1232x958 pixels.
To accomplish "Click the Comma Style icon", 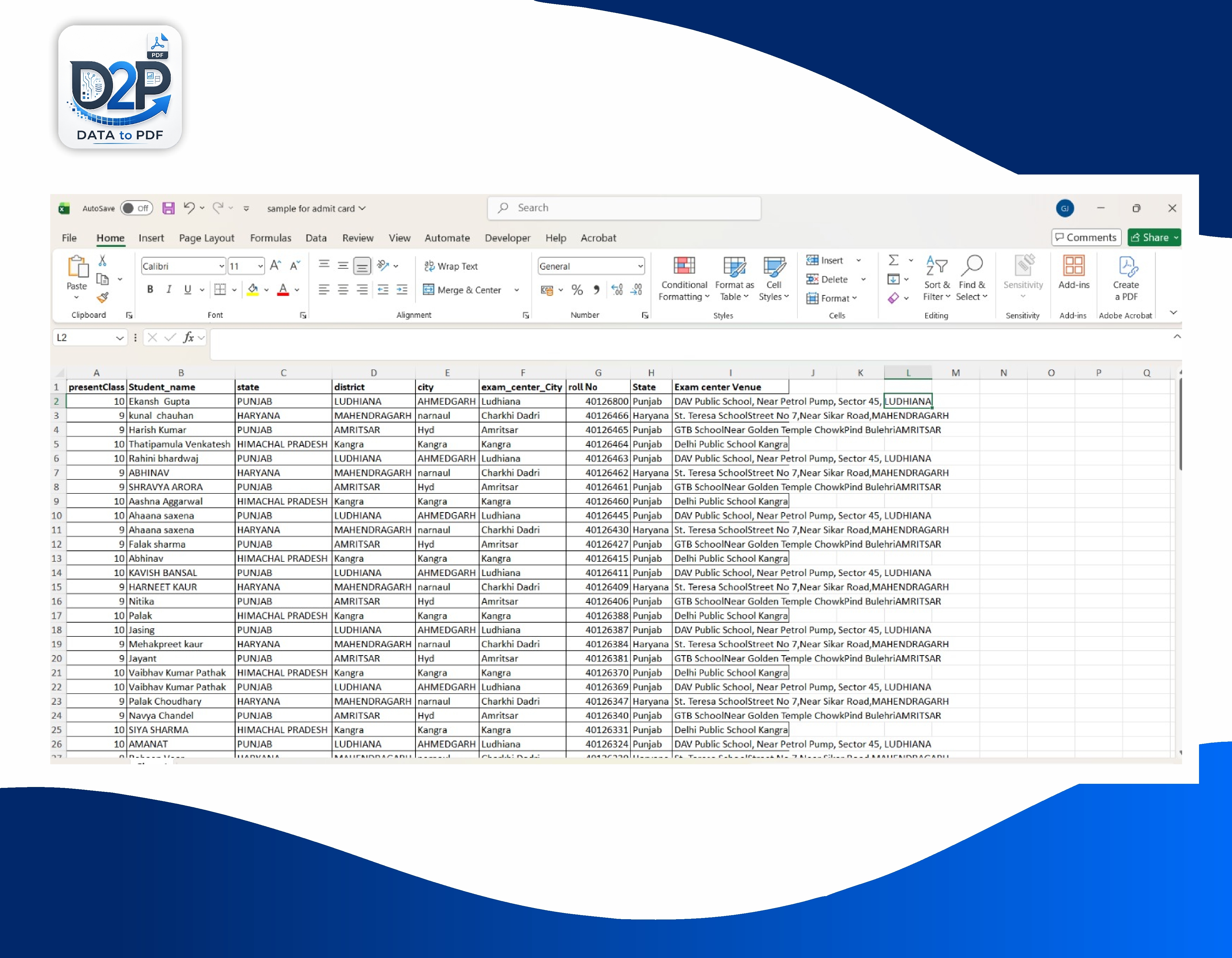I will point(596,290).
